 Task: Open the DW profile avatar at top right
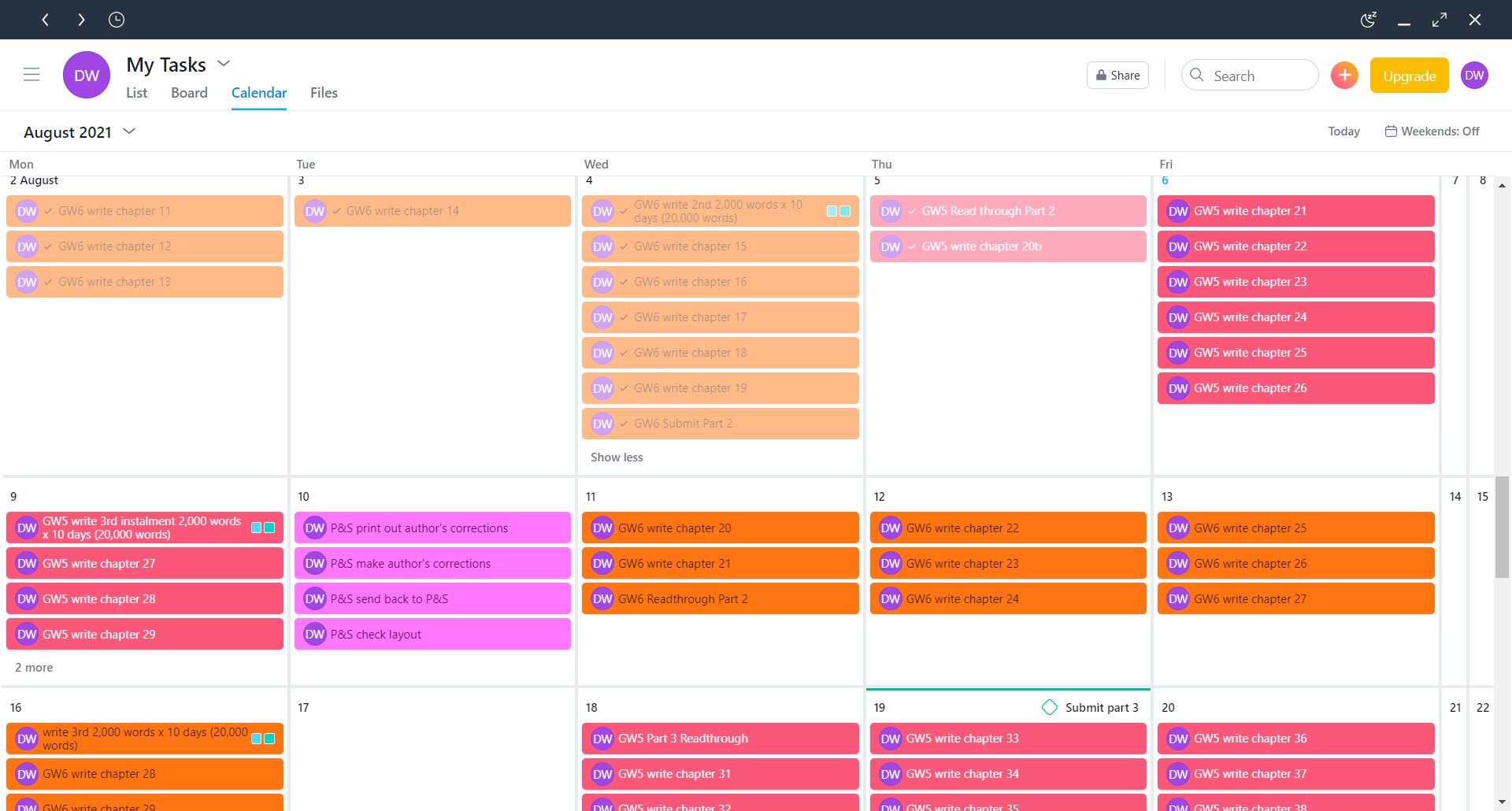point(1474,76)
